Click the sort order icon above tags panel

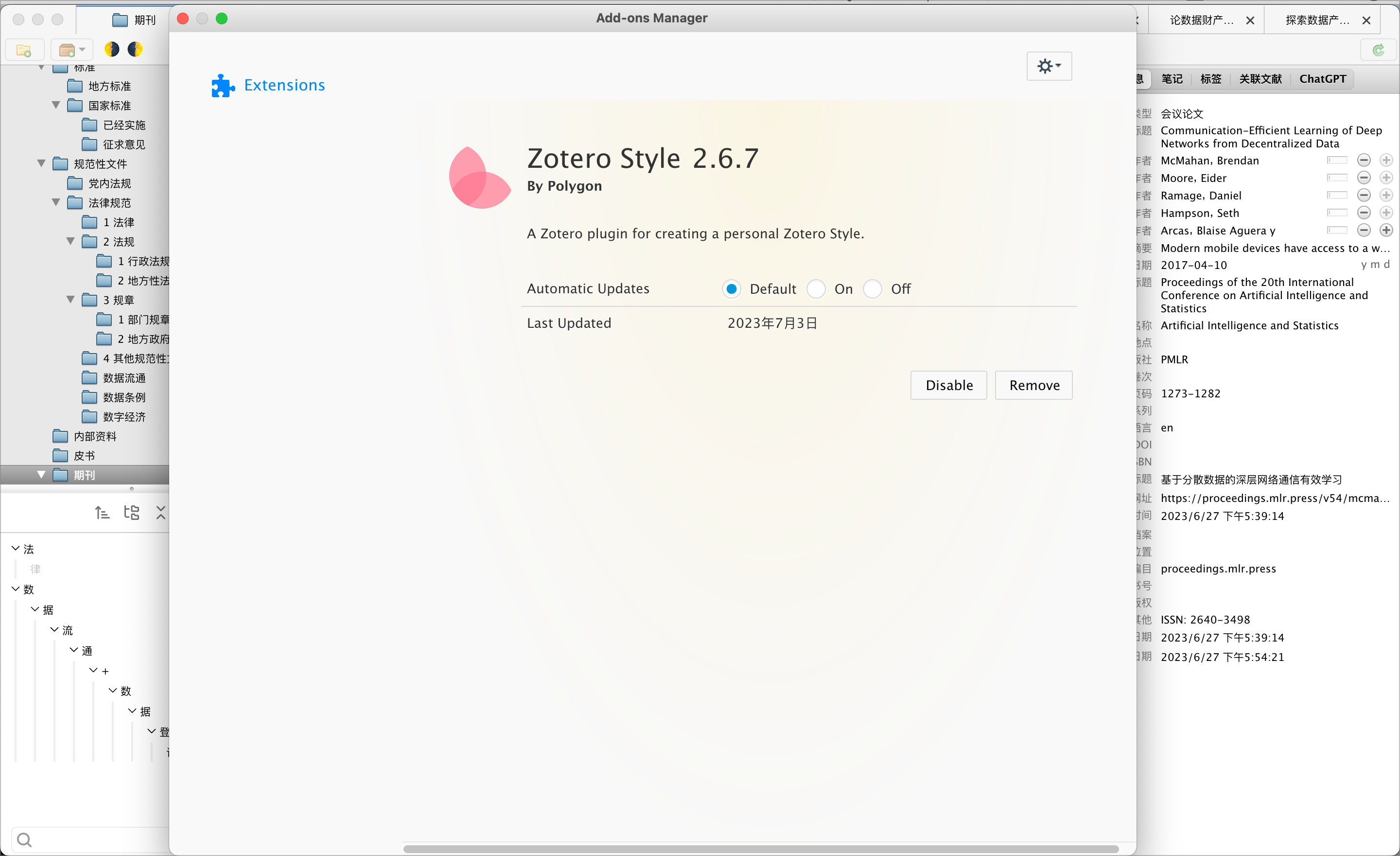coord(102,512)
